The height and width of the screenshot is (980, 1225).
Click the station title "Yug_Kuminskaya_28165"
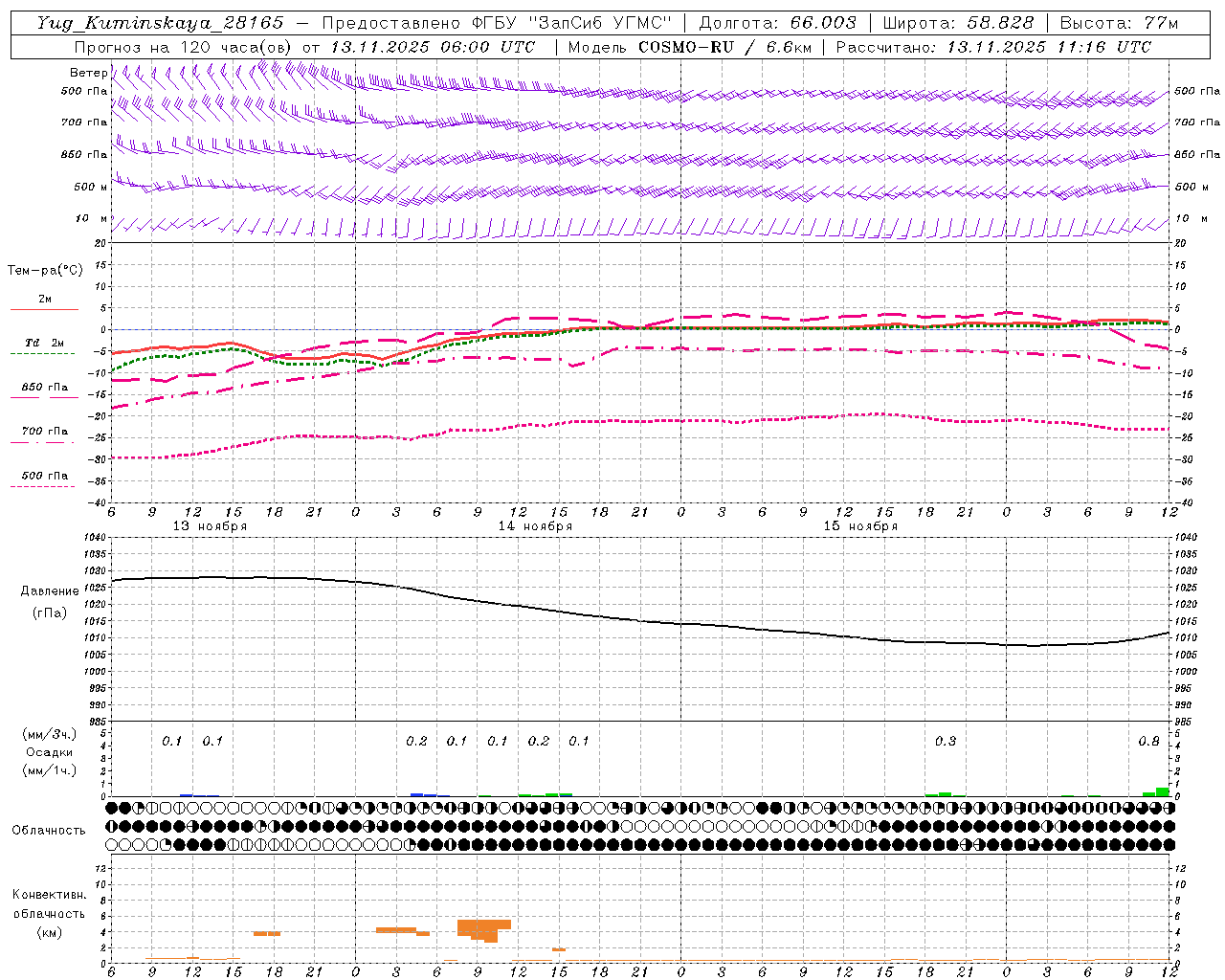(x=160, y=23)
